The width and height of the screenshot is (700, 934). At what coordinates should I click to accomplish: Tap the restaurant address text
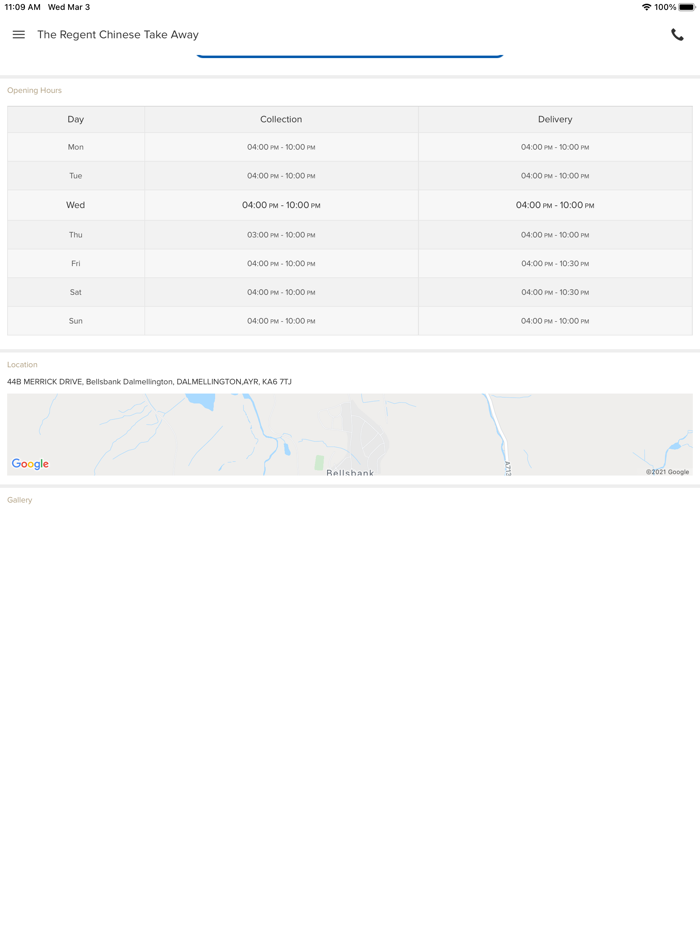pos(149,382)
